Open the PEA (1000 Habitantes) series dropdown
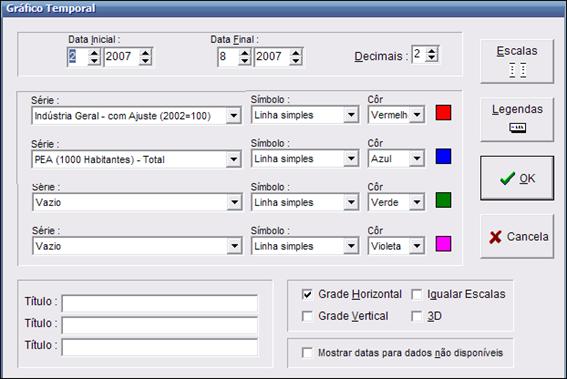Viewport: 567px width, 379px height. pyautogui.click(x=234, y=159)
